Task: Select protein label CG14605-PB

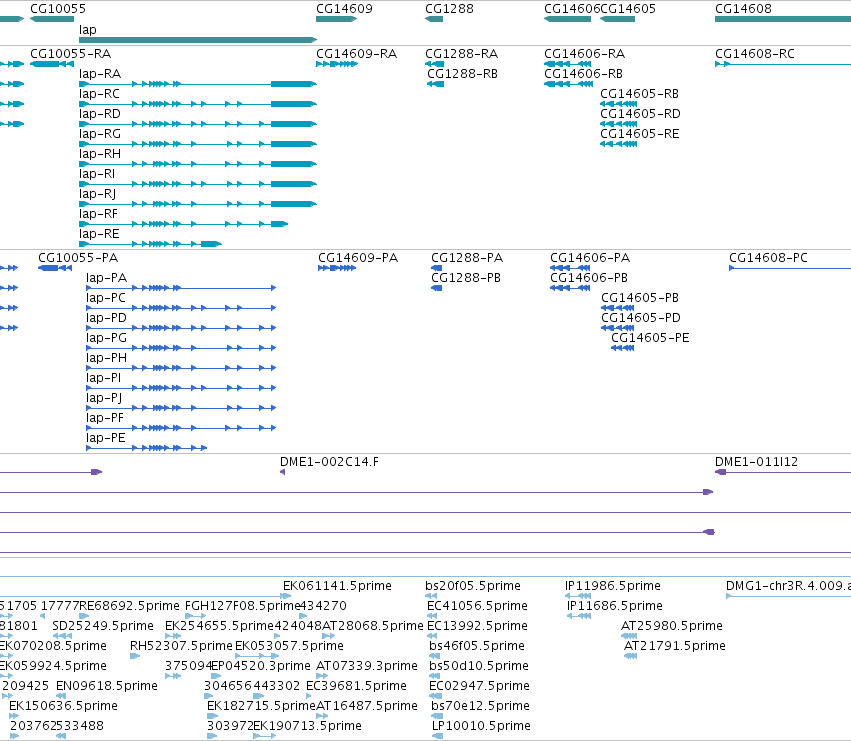Action: [640, 298]
